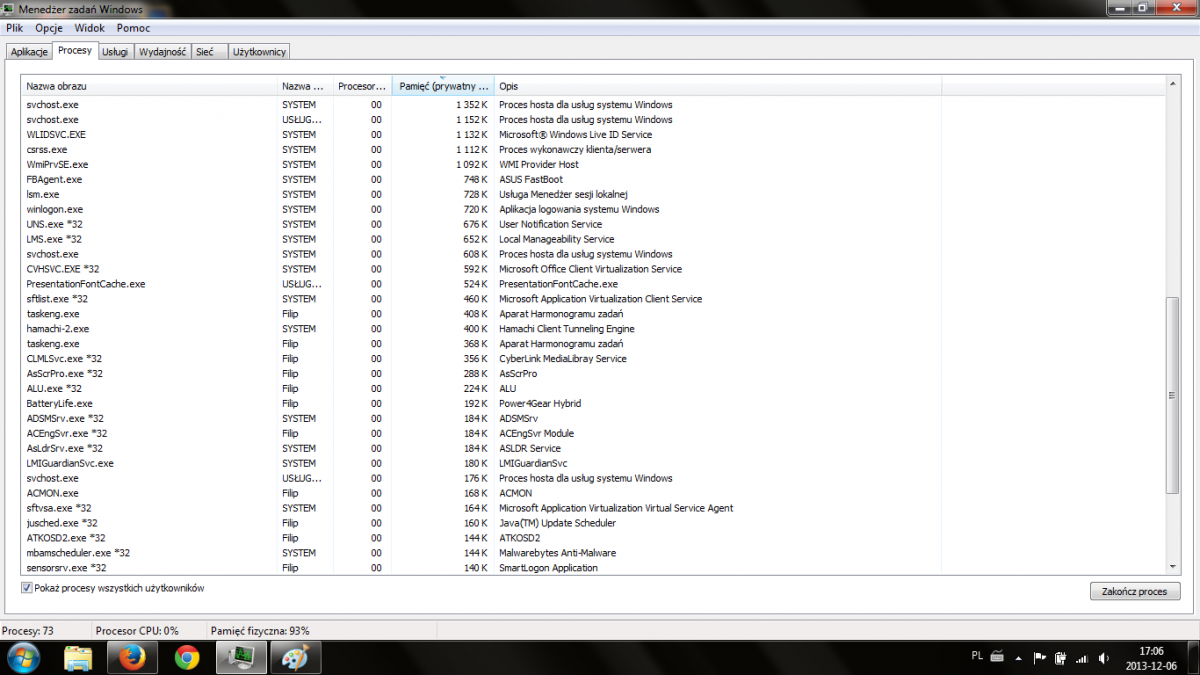This screenshot has height=675, width=1200.
Task: Select the ACEngSvr.exe *32 process
Action: point(594,434)
